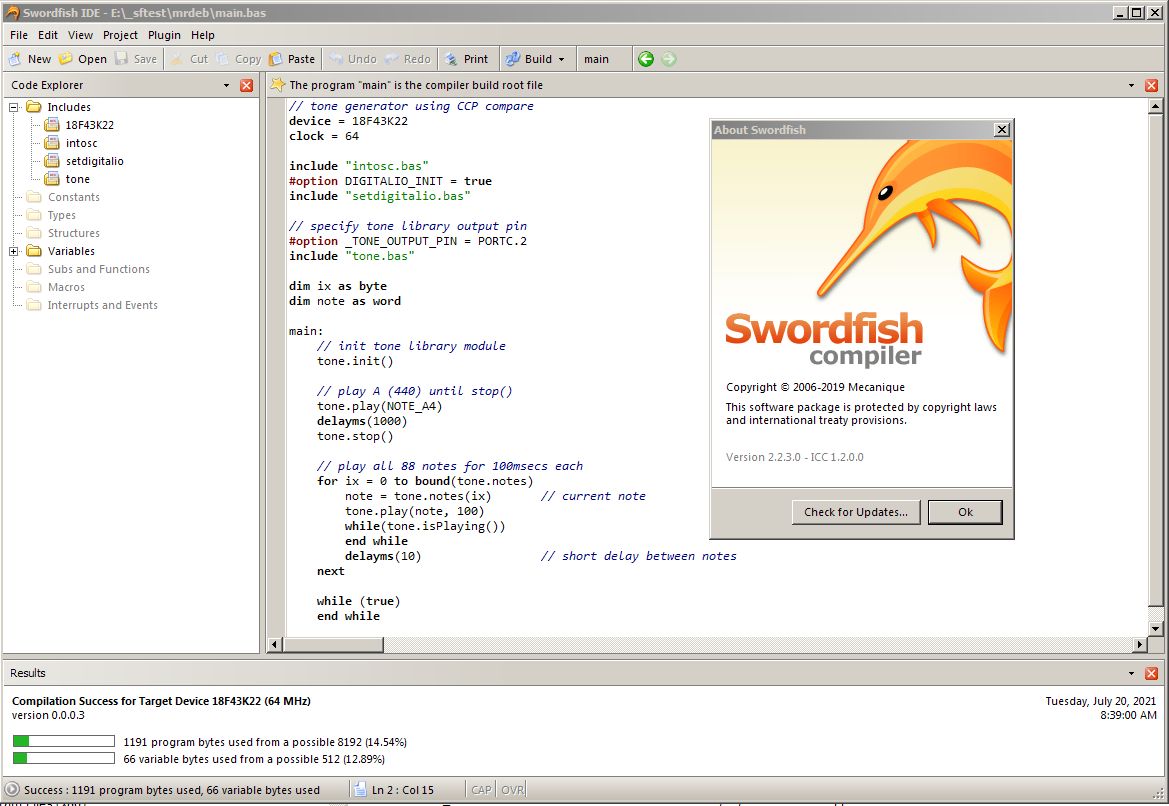The image size is (1169, 806).
Task: Click the Includes folder icon
Action: pos(34,107)
